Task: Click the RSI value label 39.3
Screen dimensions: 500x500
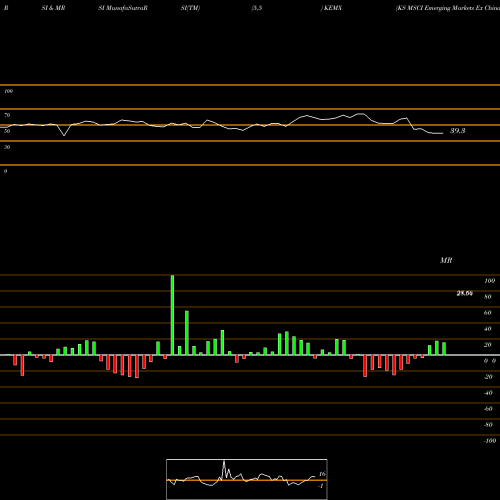Action: click(457, 131)
